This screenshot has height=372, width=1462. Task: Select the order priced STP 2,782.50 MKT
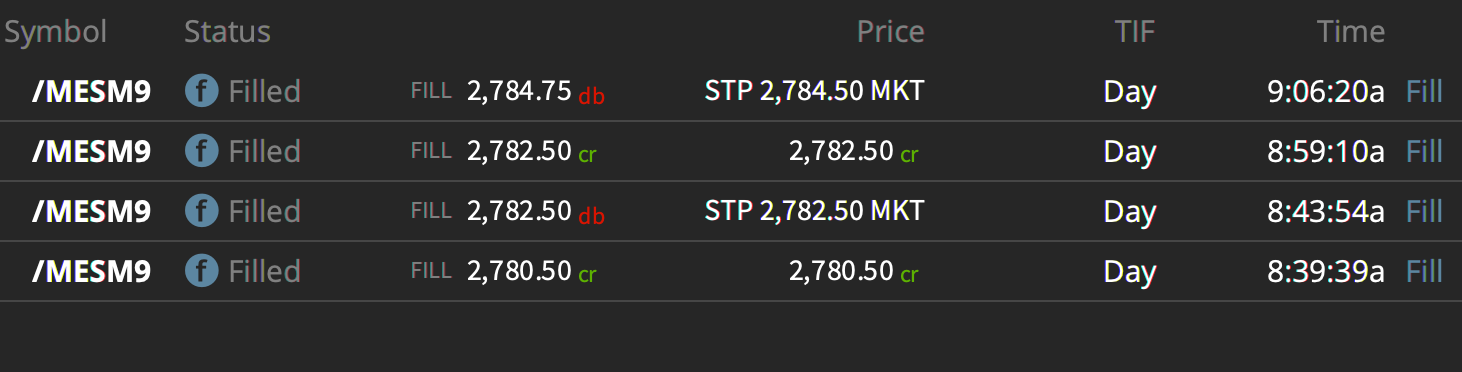(x=814, y=211)
